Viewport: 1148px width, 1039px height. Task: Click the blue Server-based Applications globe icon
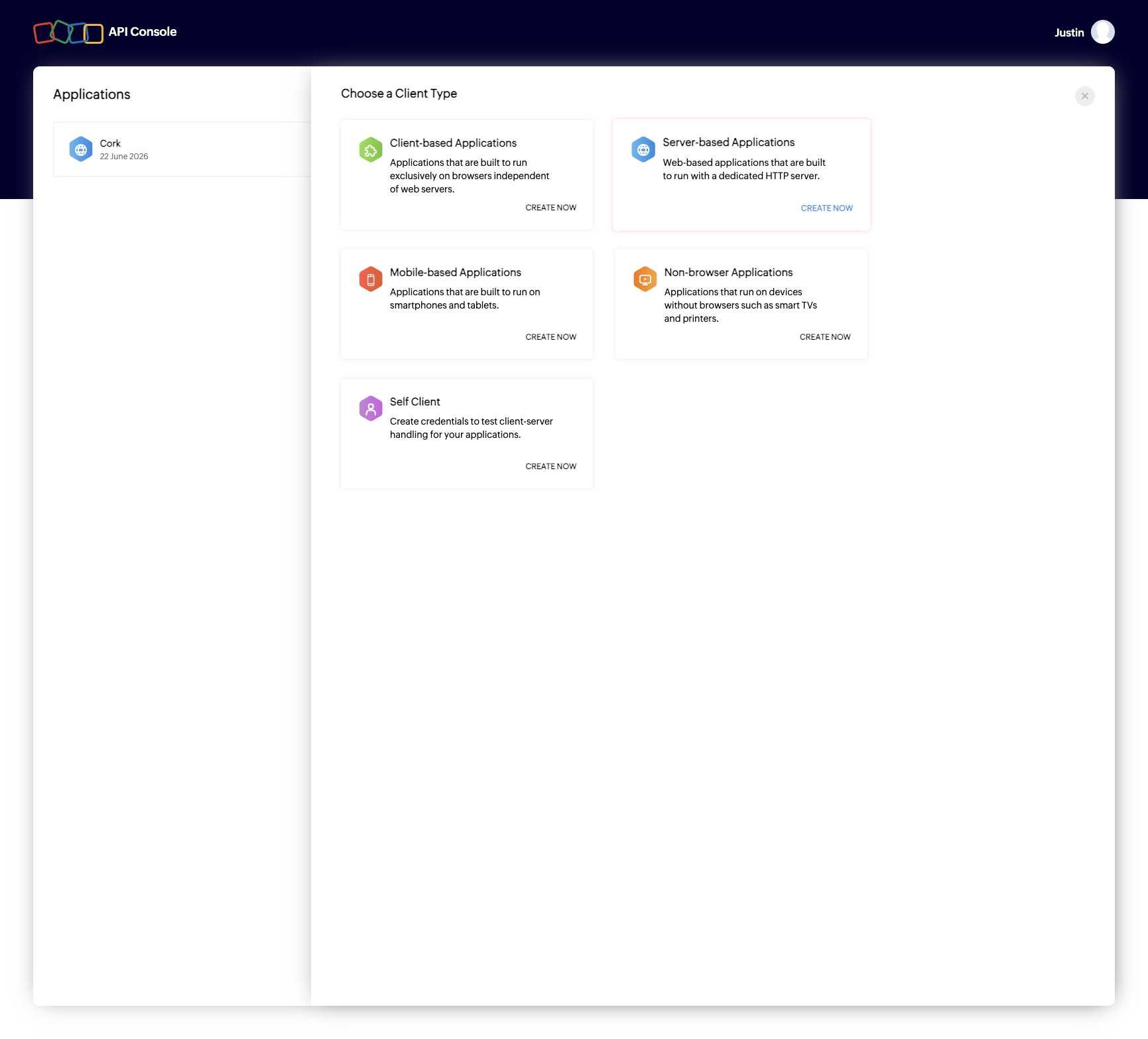[x=643, y=149]
